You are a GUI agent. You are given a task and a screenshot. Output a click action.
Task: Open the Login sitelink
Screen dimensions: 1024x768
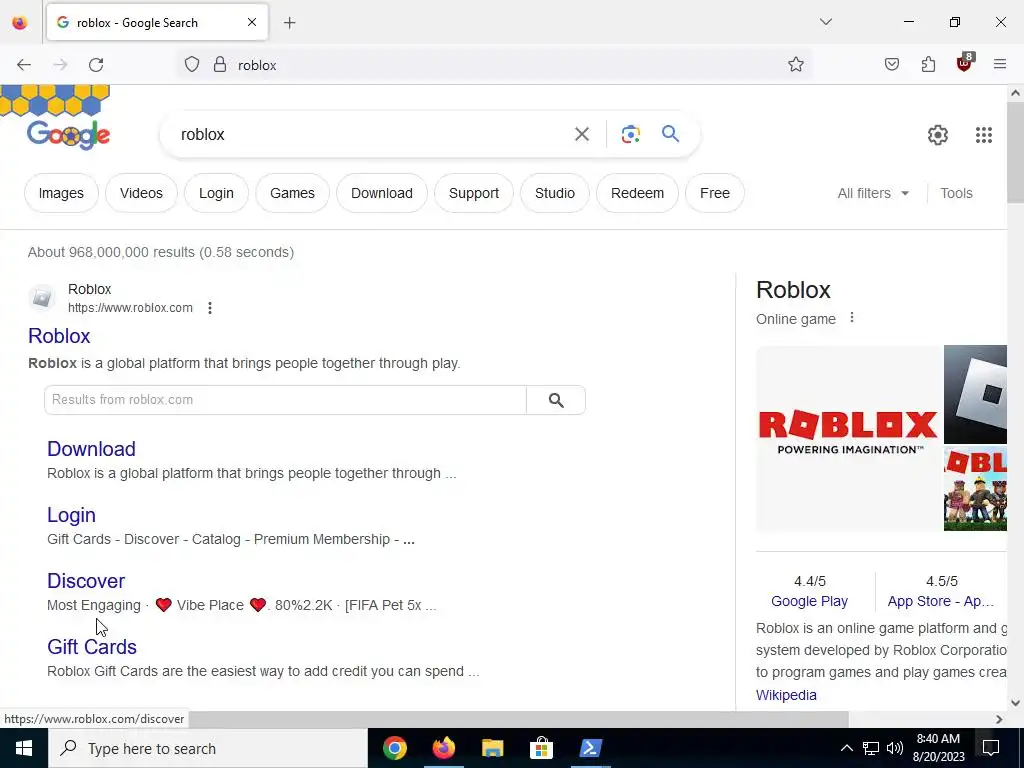click(71, 515)
